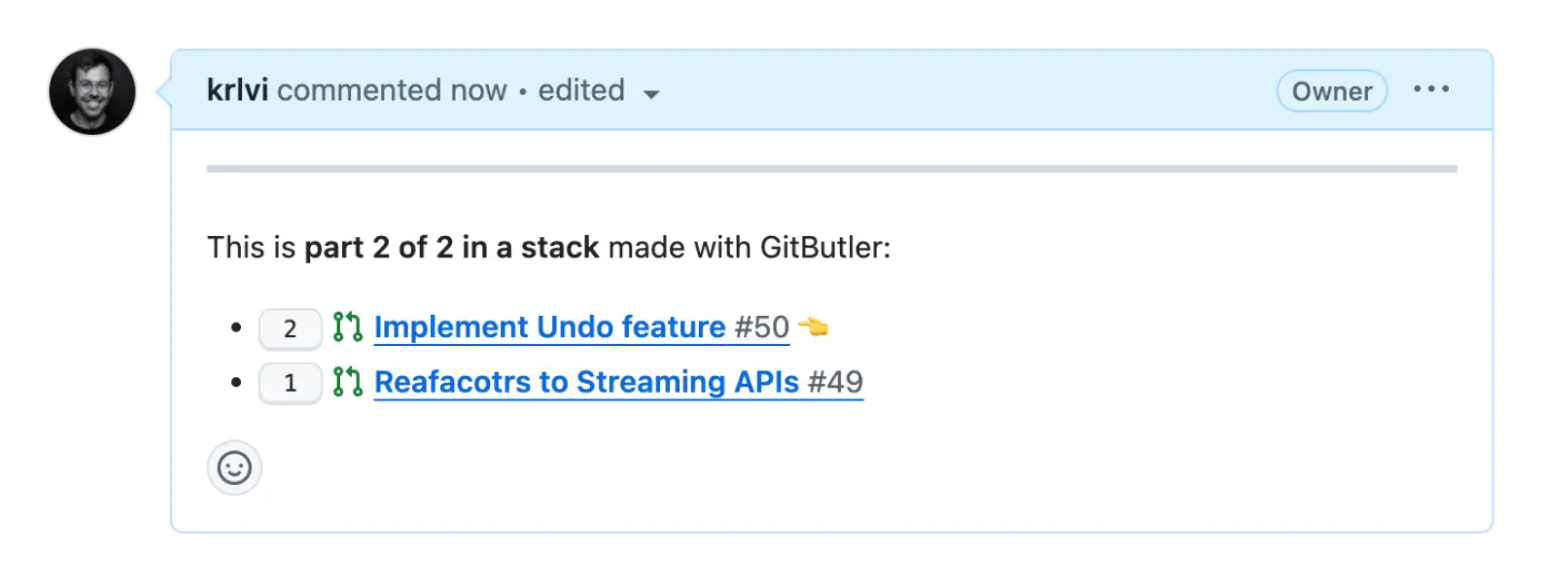Click the "commented now" timestamp

point(392,90)
